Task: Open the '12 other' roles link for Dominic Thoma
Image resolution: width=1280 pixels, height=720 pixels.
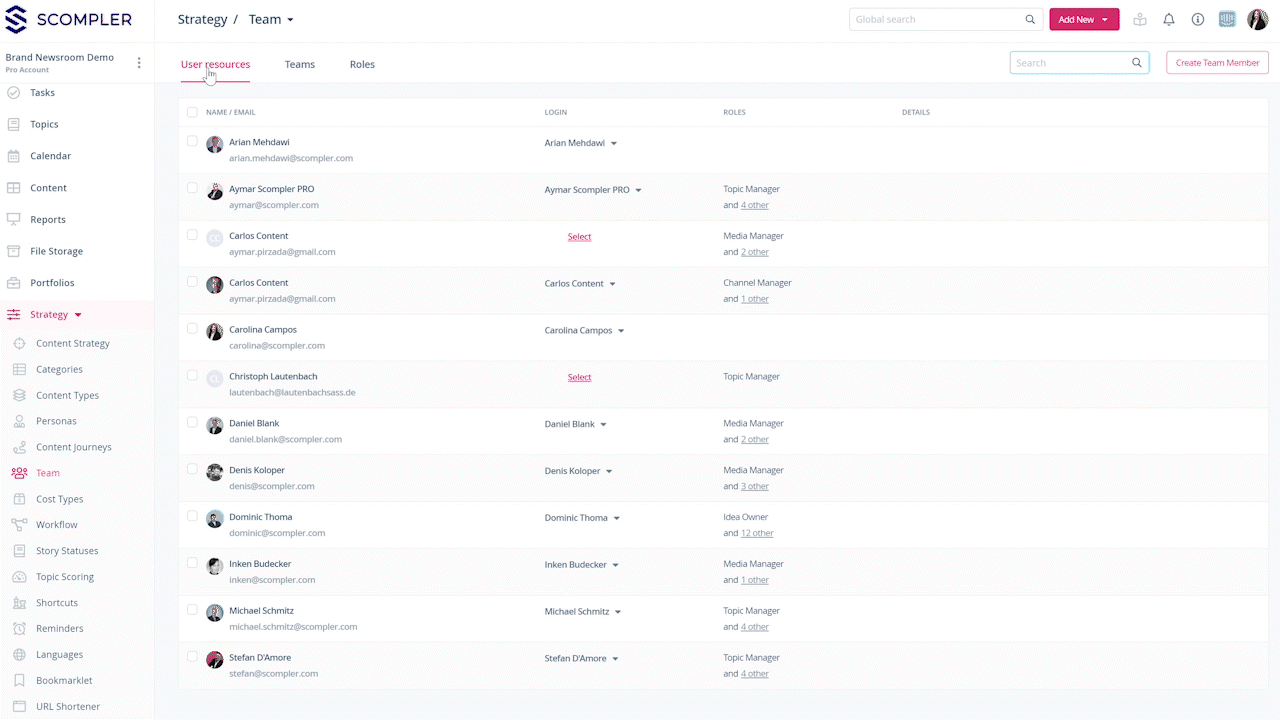Action: click(x=757, y=532)
